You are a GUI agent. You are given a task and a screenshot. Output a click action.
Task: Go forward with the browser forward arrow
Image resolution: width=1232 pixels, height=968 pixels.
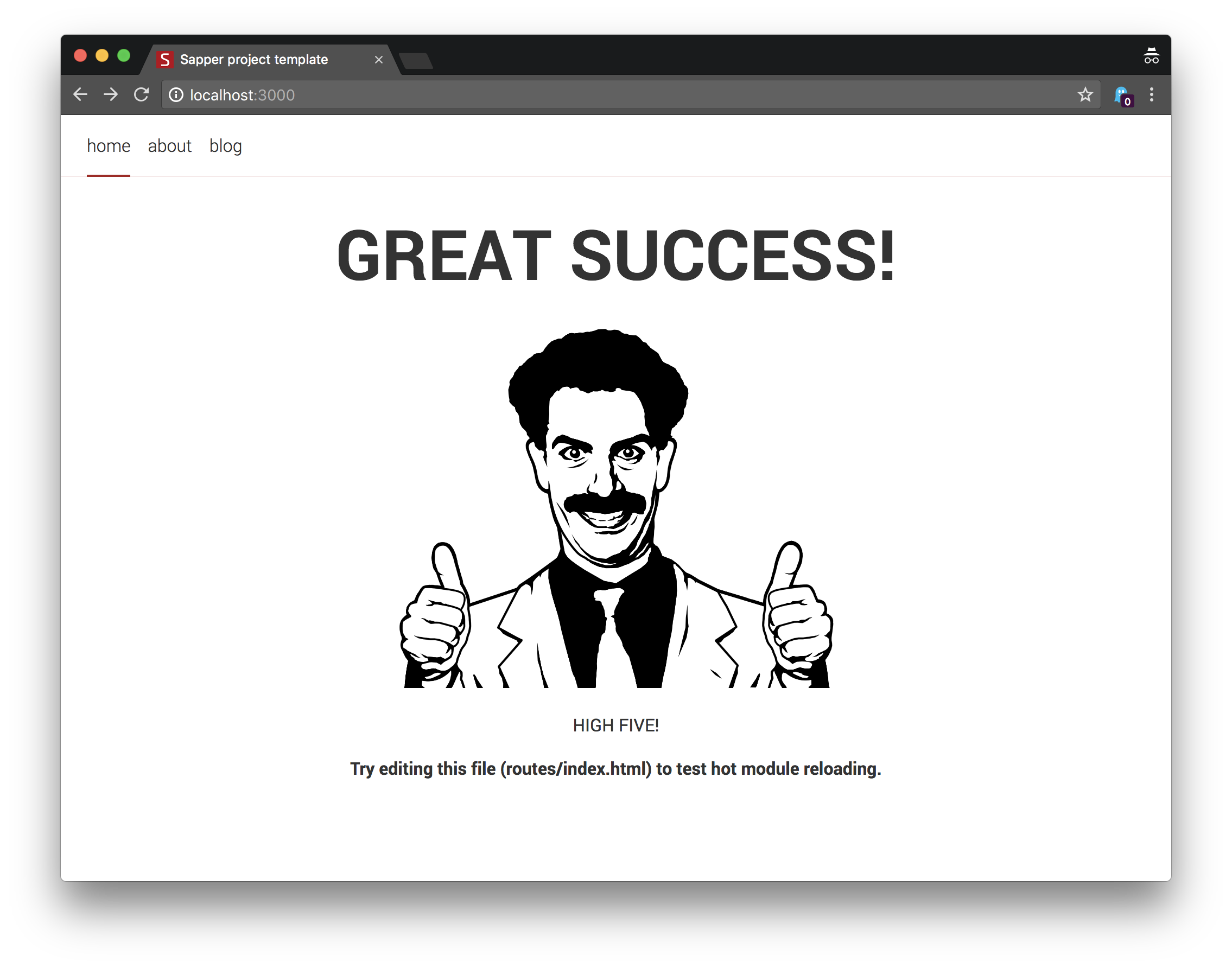111,94
